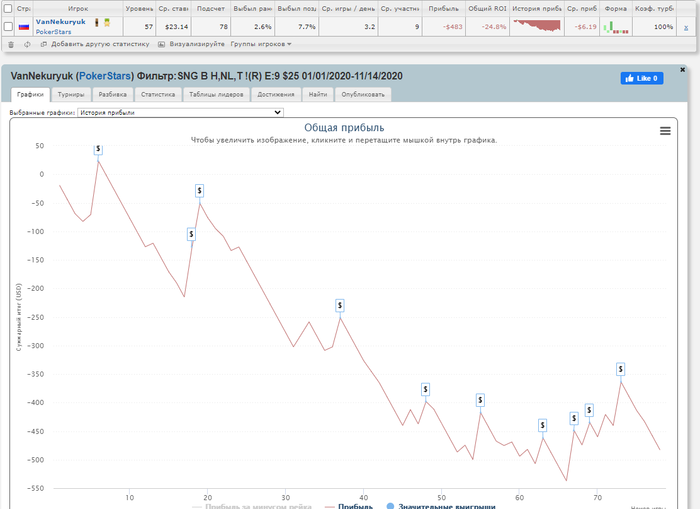Click $ win marker at game 73

(x=621, y=369)
